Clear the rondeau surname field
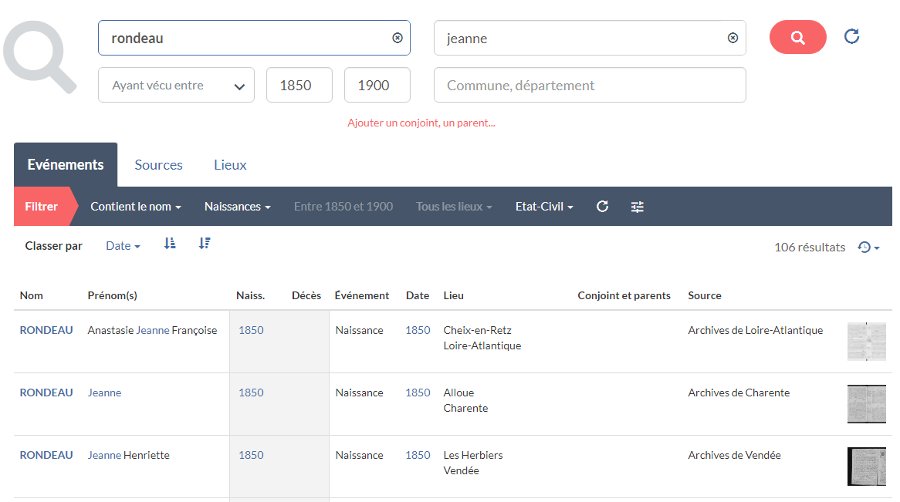Screen dimensions: 900x502 tap(397, 38)
